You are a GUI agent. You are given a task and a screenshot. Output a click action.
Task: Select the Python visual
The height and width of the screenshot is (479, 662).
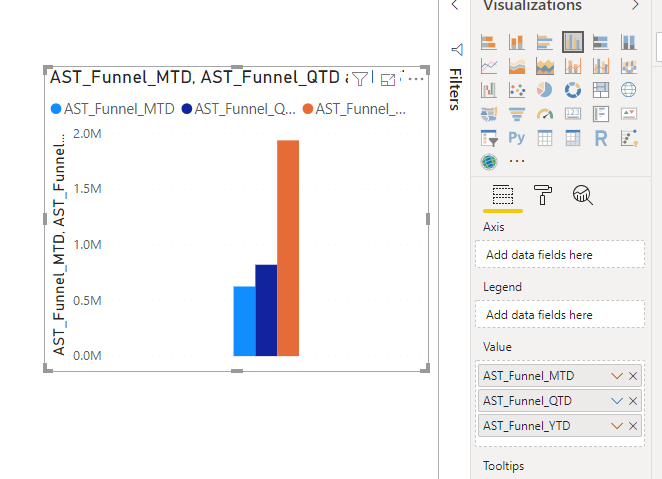(x=517, y=138)
